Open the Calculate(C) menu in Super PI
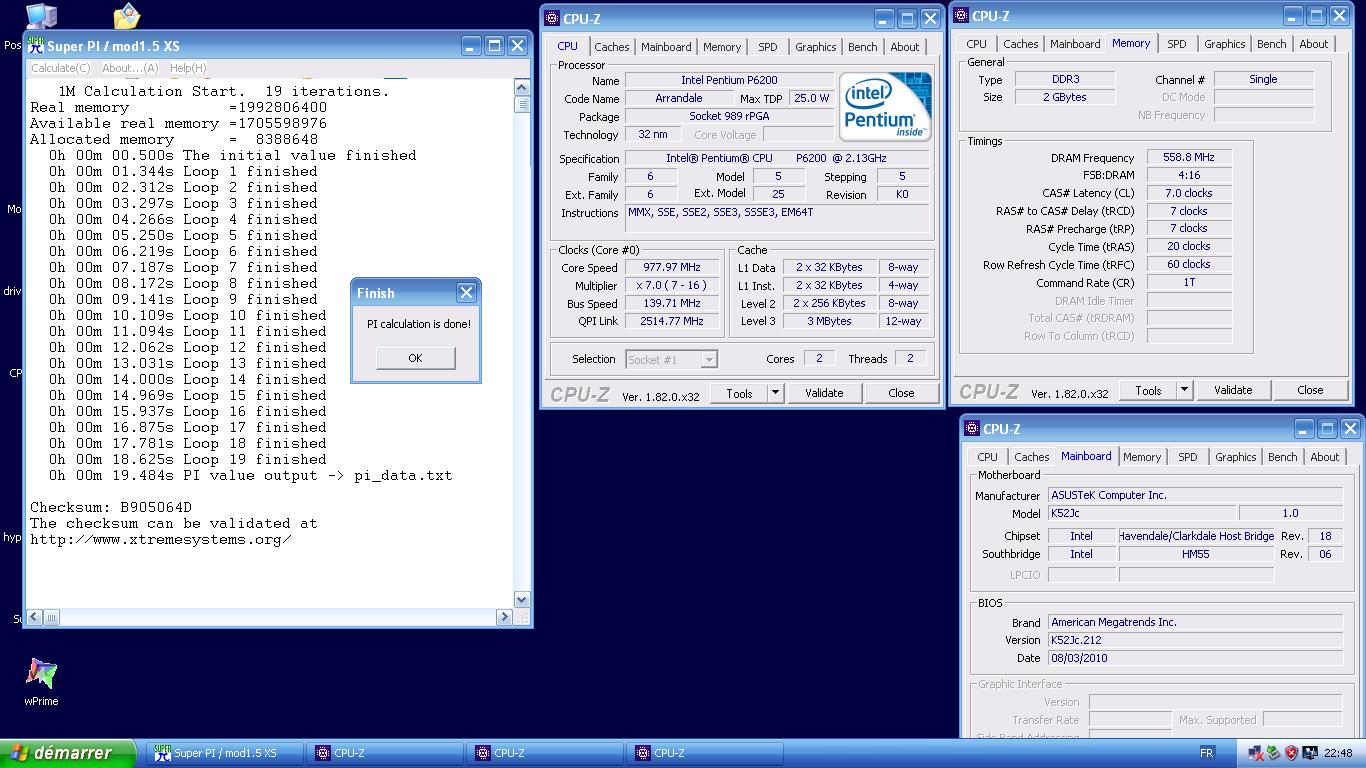The image size is (1366, 768). [x=60, y=68]
